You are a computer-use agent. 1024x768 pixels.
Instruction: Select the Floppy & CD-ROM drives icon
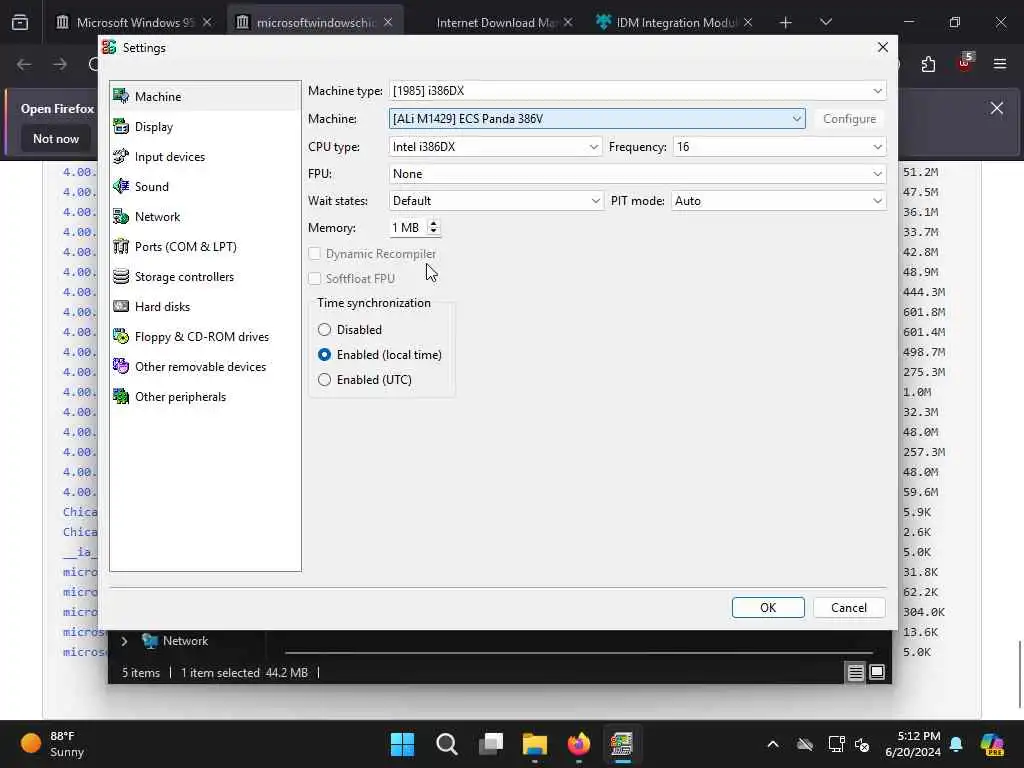coord(121,336)
